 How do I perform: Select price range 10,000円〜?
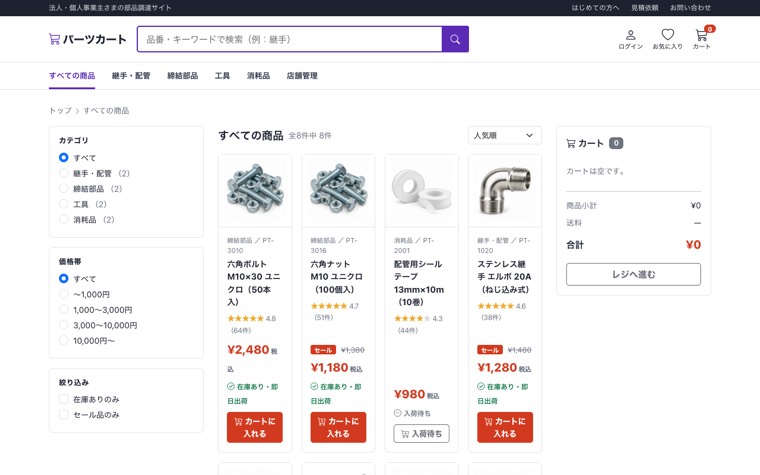(63, 341)
